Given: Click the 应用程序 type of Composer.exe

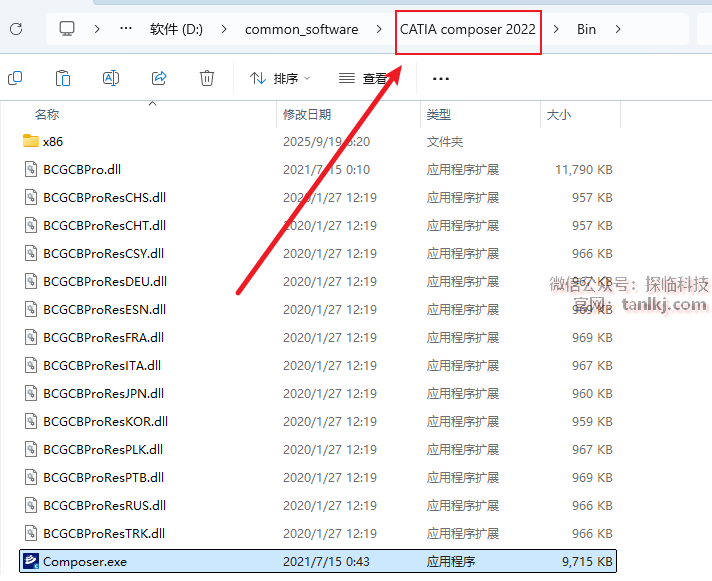Looking at the screenshot, I should (450, 562).
